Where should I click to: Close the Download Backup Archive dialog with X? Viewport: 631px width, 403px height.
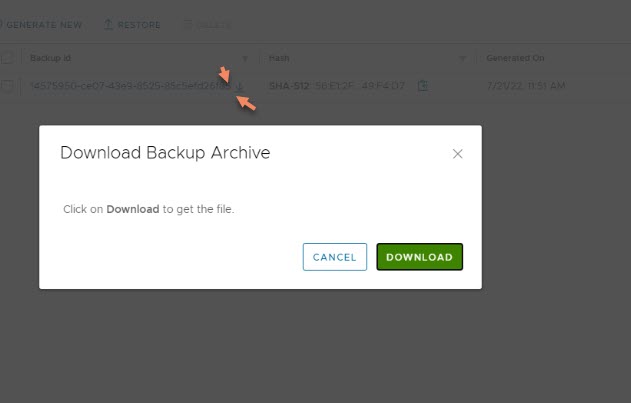point(458,154)
